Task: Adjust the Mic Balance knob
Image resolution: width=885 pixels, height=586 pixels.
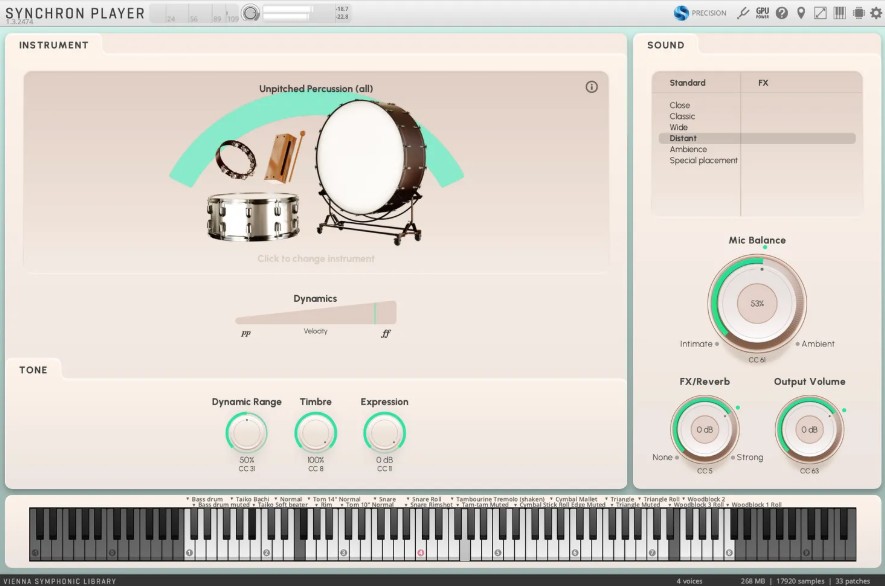Action: [x=757, y=303]
